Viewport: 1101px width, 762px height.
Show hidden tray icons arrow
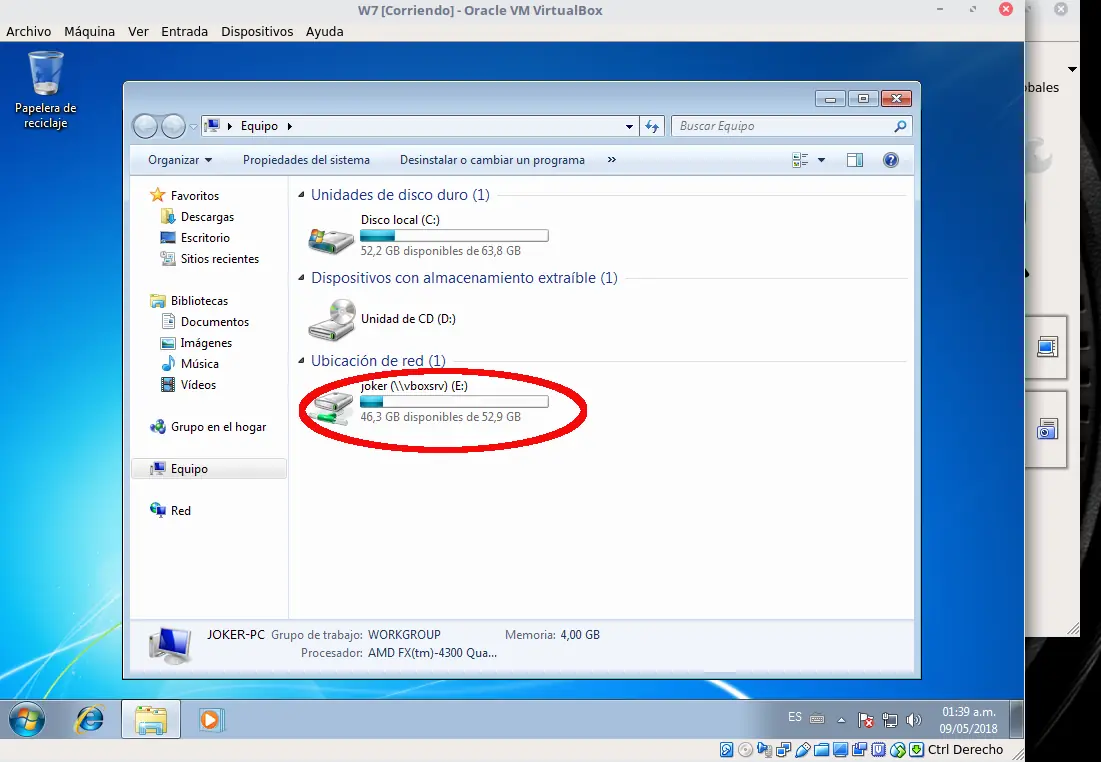(x=841, y=720)
